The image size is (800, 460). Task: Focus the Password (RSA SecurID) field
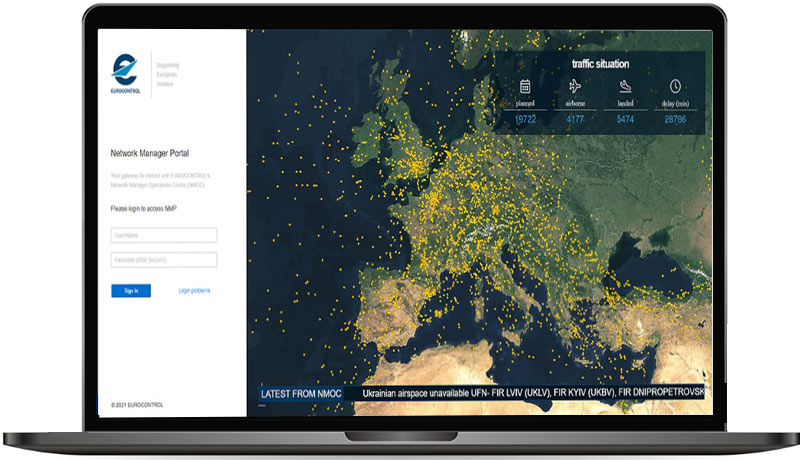point(164,260)
